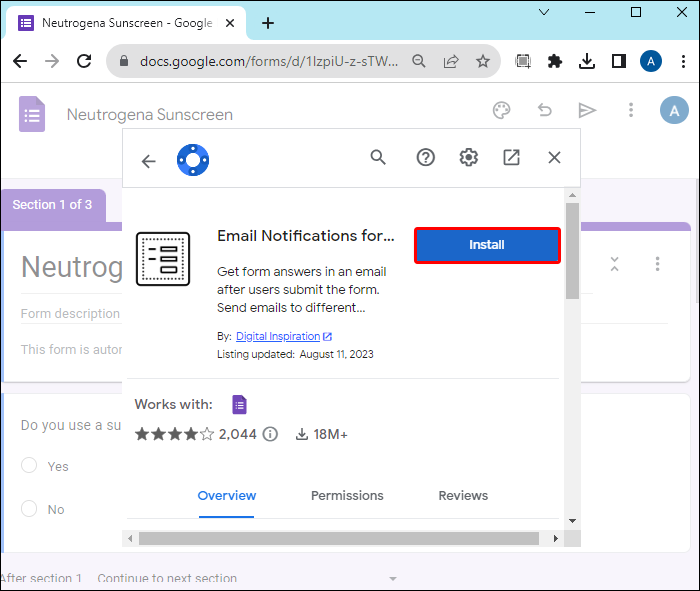Image resolution: width=700 pixels, height=591 pixels.
Task: Click the dialog vertical scrollbar thumb
Action: 572,251
